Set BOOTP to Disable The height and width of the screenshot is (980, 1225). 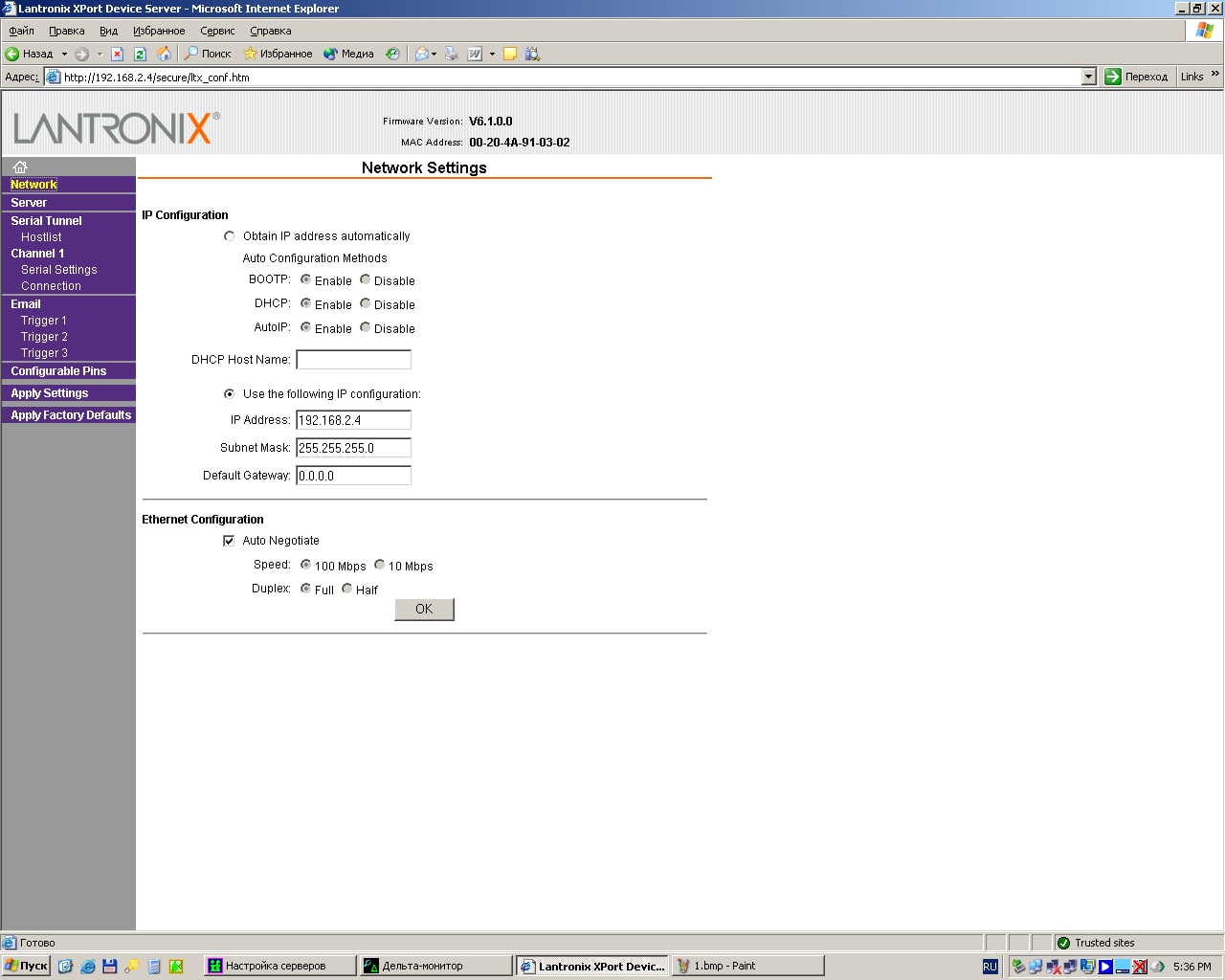click(x=365, y=279)
